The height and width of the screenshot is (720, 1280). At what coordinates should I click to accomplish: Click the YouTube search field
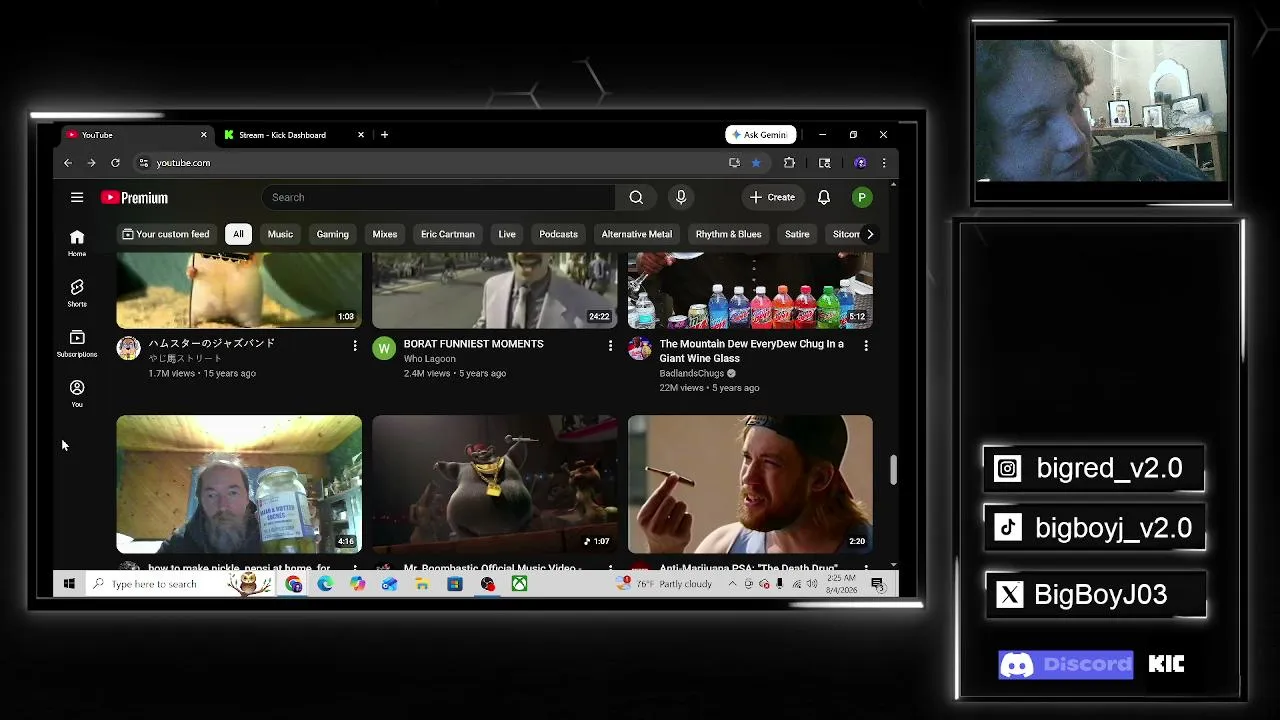pos(439,197)
